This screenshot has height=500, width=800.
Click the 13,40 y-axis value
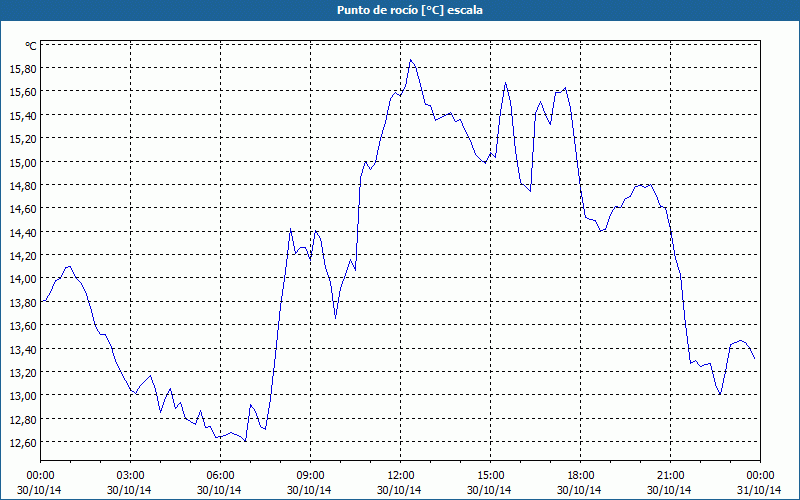point(23,349)
